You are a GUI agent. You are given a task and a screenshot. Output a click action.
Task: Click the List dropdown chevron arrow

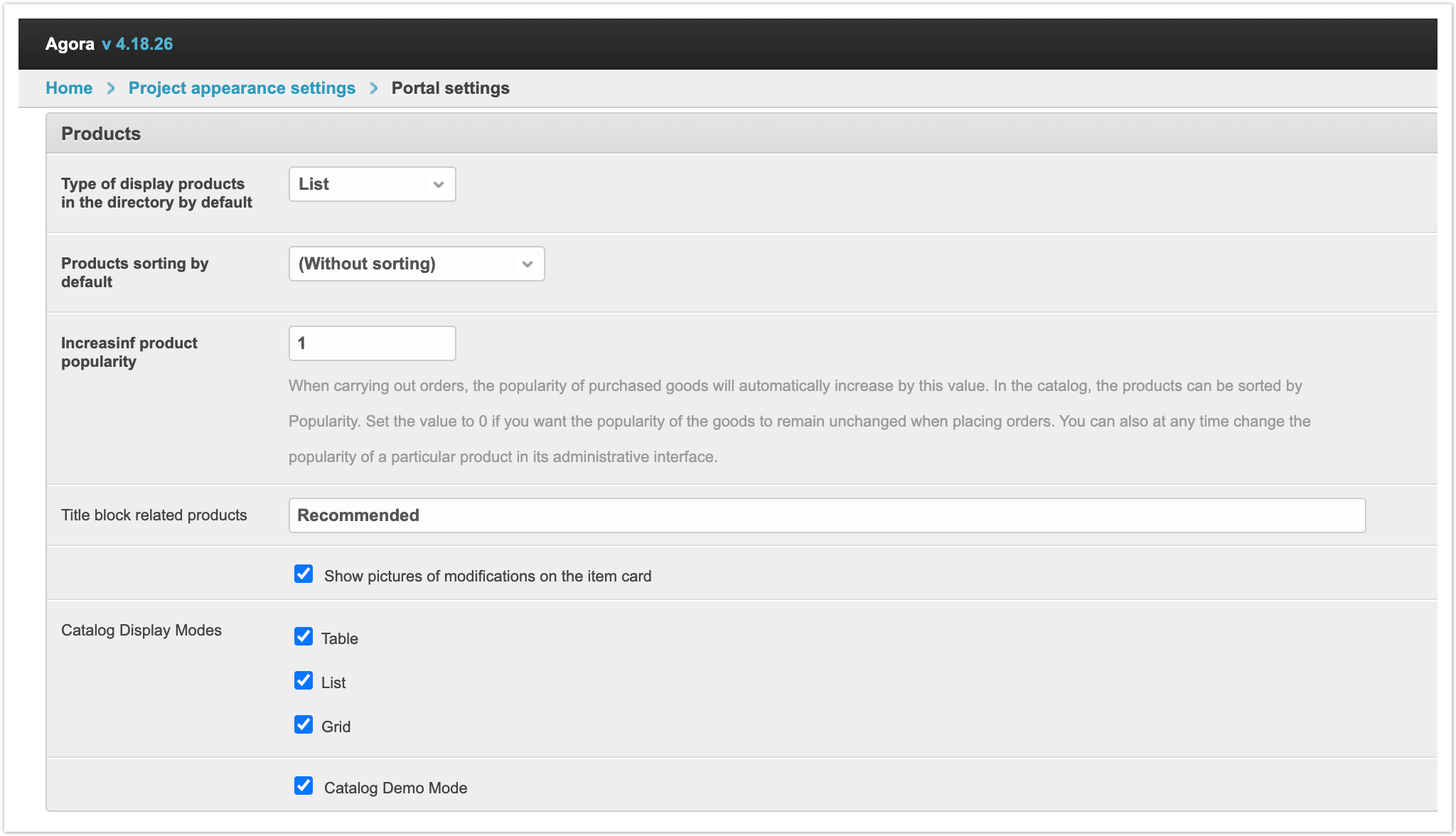click(x=439, y=185)
